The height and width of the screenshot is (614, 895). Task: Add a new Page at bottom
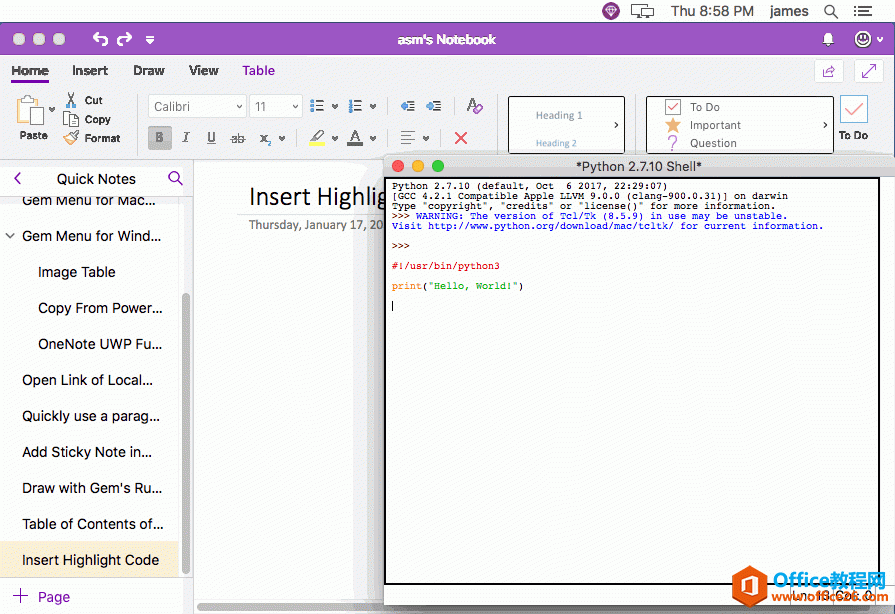point(42,597)
